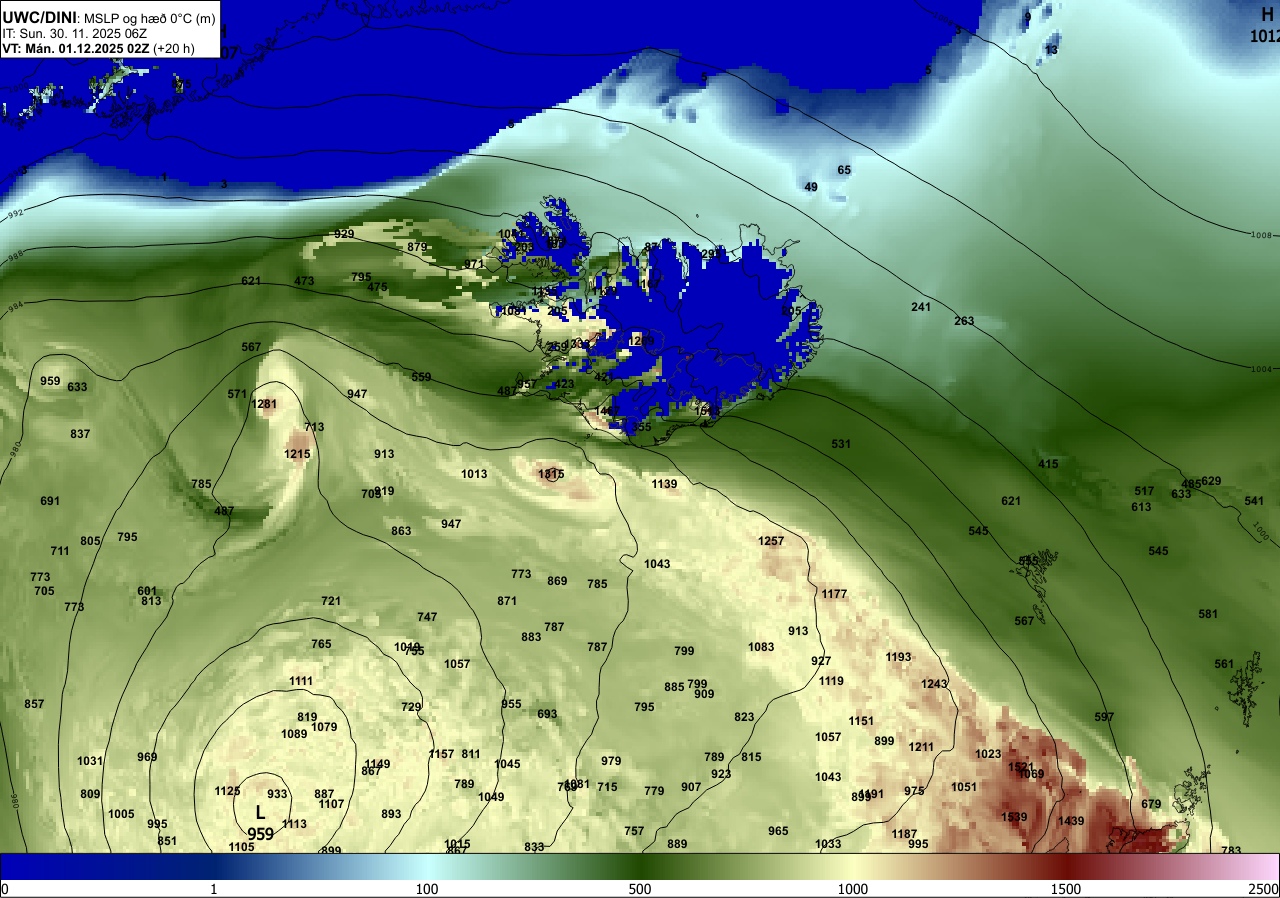The height and width of the screenshot is (898, 1280).
Task: Click the height value 1211
Action: pos(921,747)
